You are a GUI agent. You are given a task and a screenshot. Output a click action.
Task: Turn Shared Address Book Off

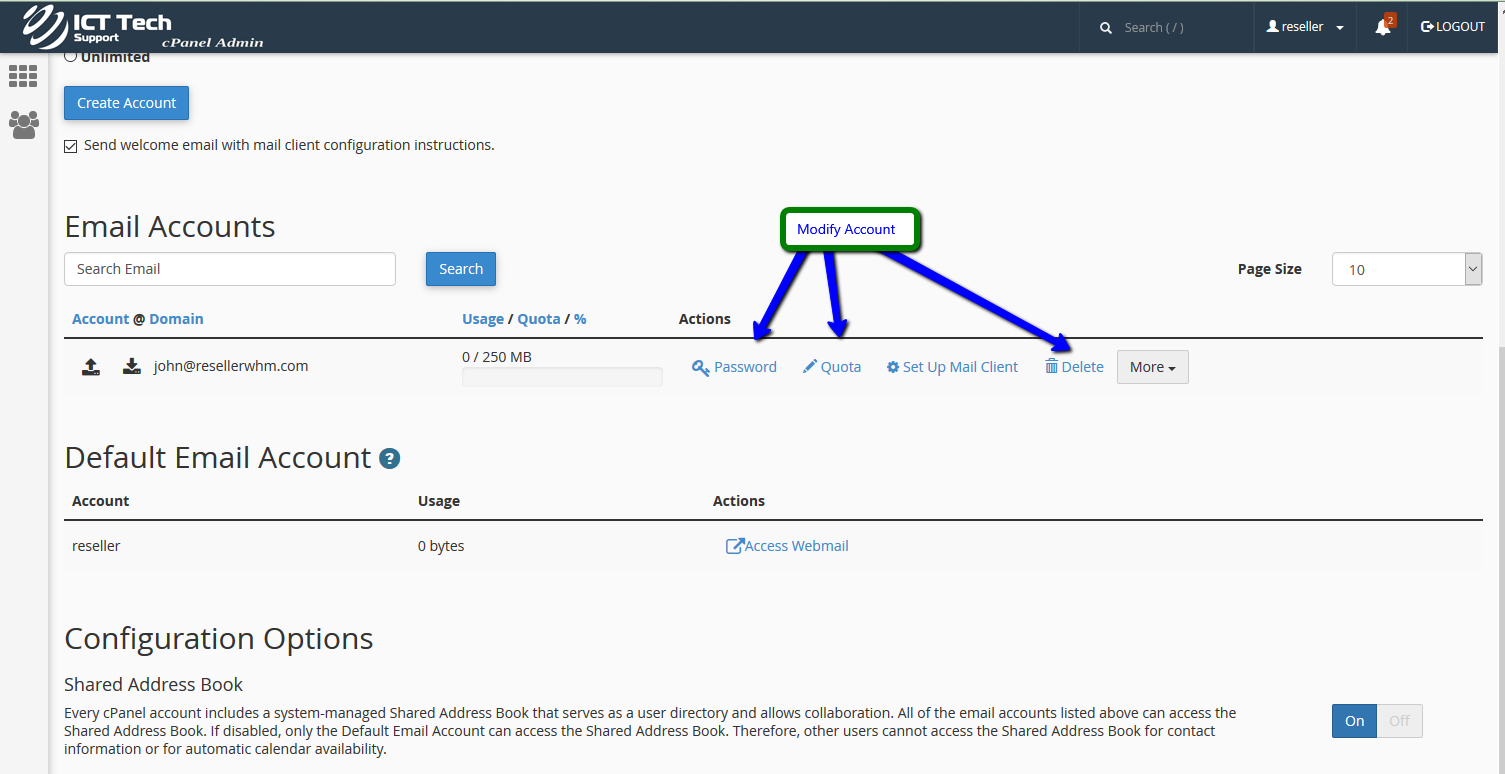(1399, 721)
